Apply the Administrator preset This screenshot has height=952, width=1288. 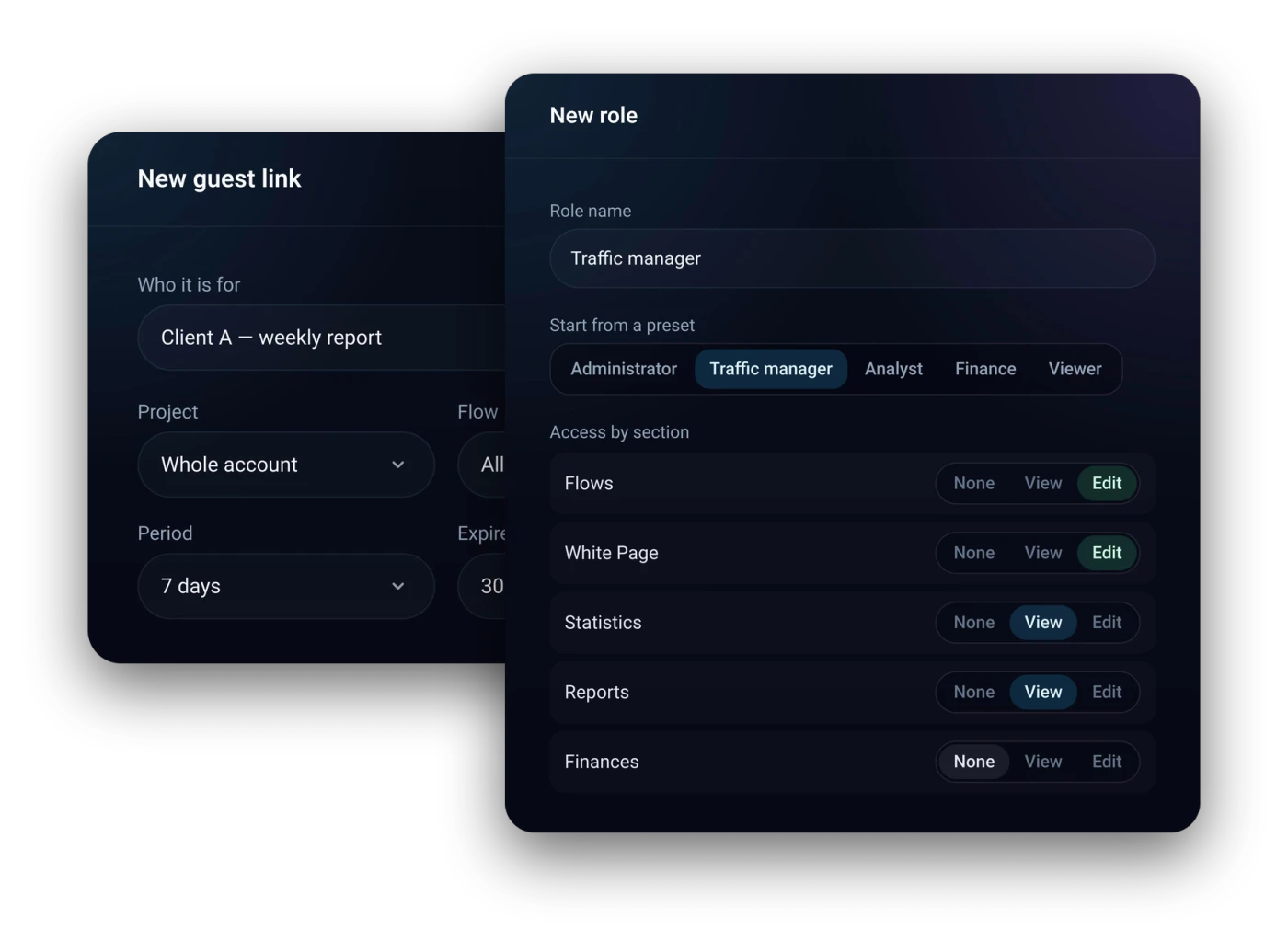(624, 369)
